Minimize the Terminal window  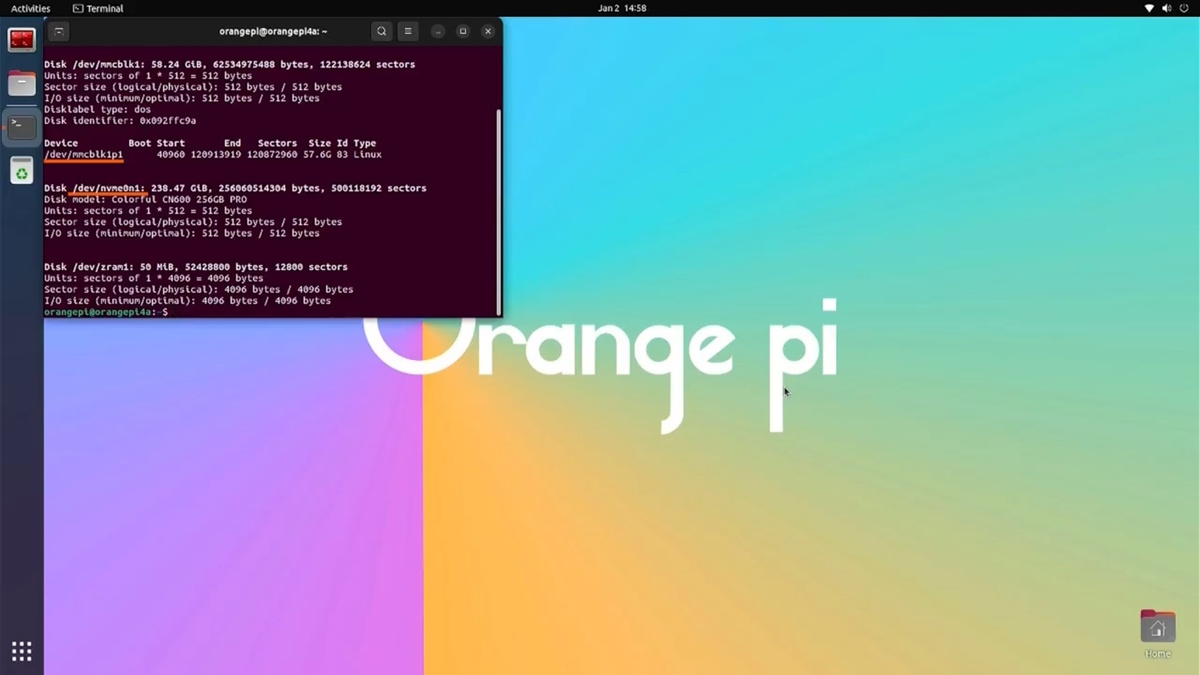click(x=438, y=31)
